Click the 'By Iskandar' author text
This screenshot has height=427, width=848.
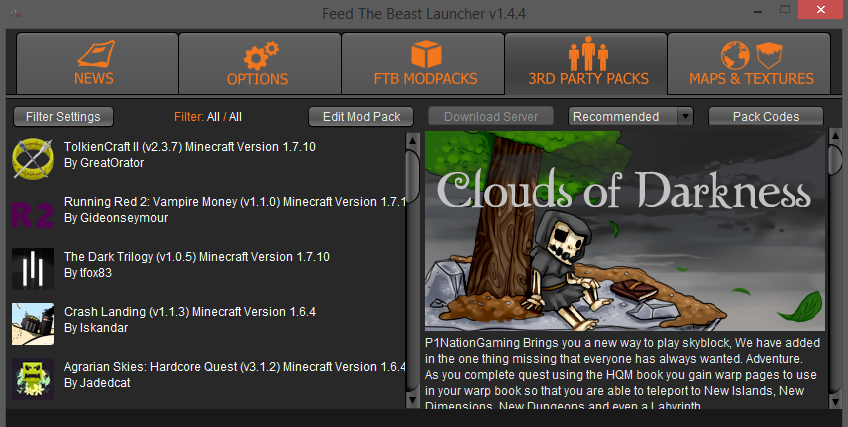pos(96,328)
